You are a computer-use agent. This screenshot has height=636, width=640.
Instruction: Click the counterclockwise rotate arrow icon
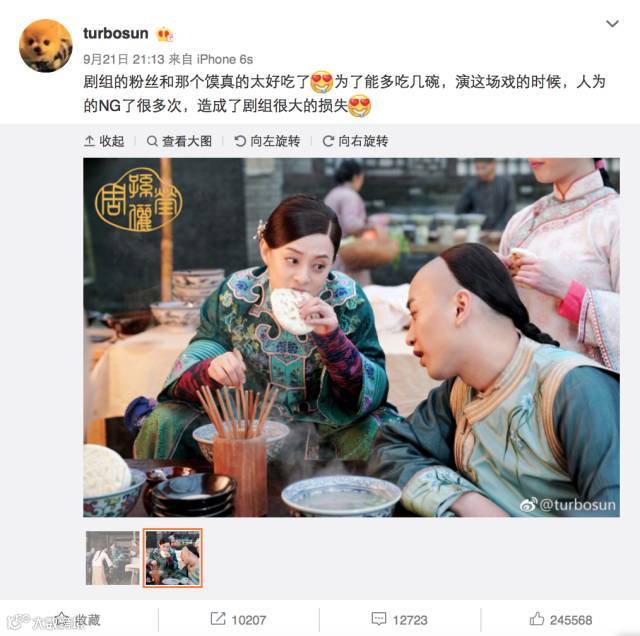pyautogui.click(x=240, y=141)
